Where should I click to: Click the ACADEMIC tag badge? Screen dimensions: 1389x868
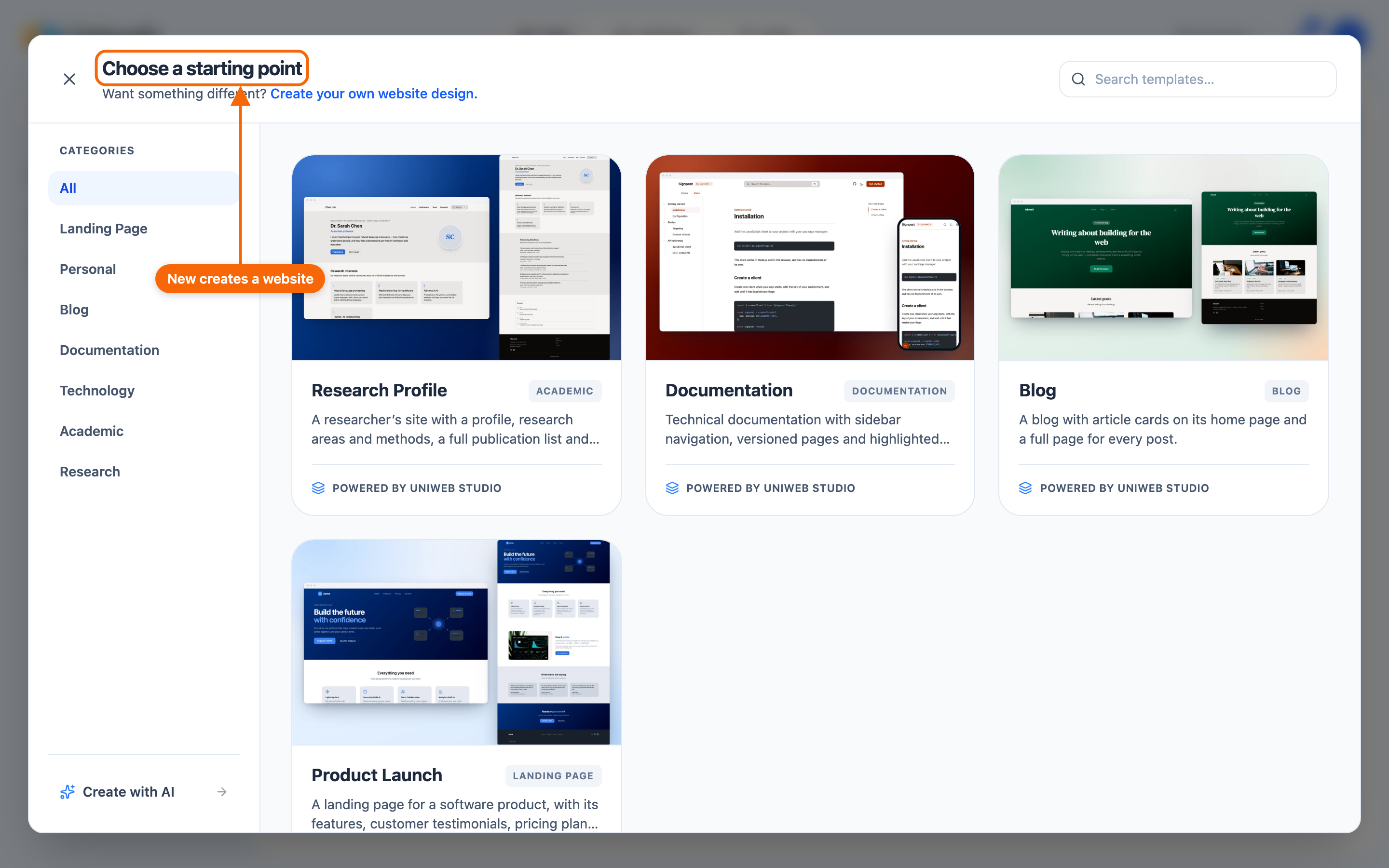coord(565,391)
